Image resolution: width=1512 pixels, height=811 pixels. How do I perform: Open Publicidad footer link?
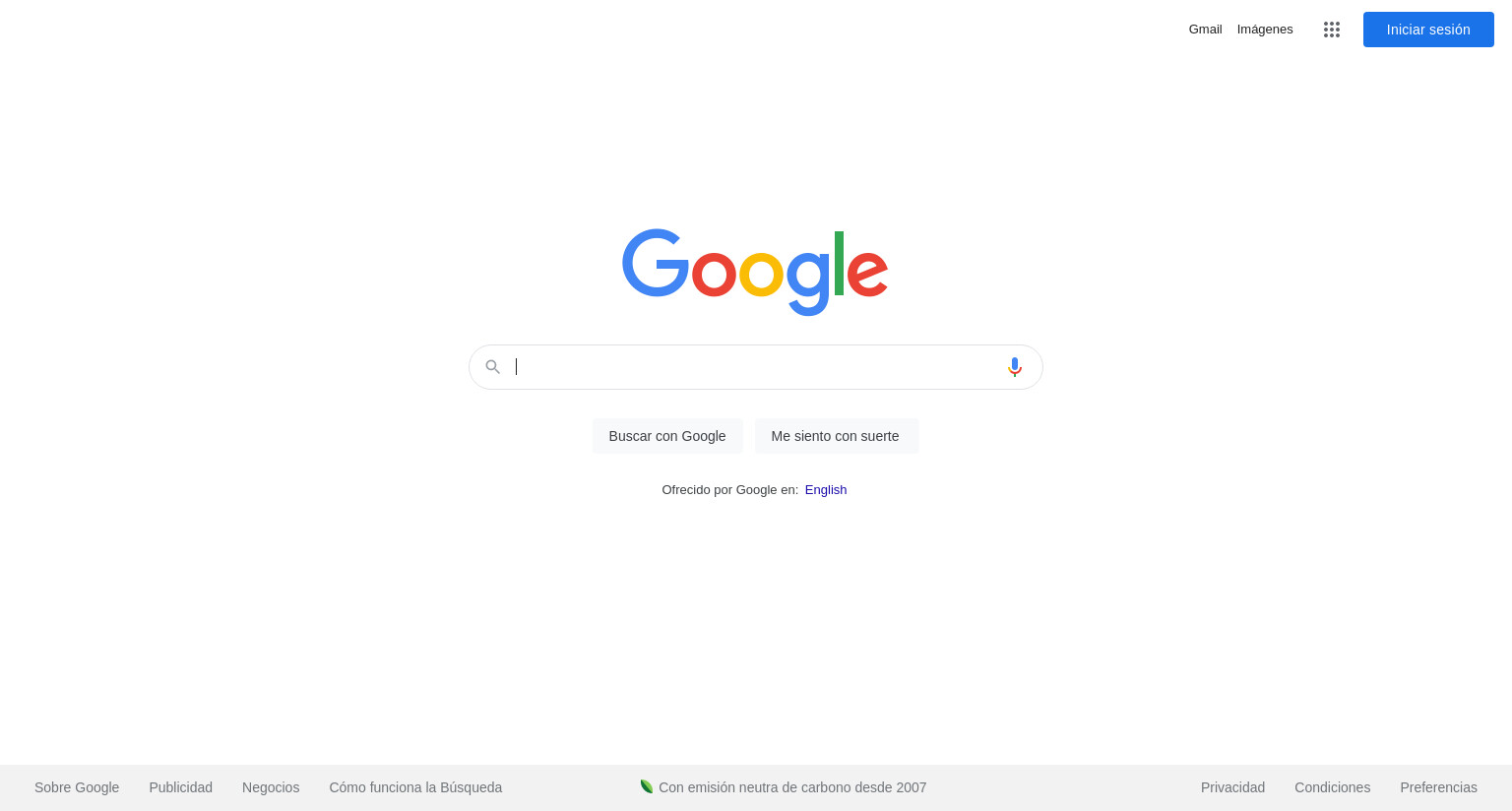pos(181,787)
